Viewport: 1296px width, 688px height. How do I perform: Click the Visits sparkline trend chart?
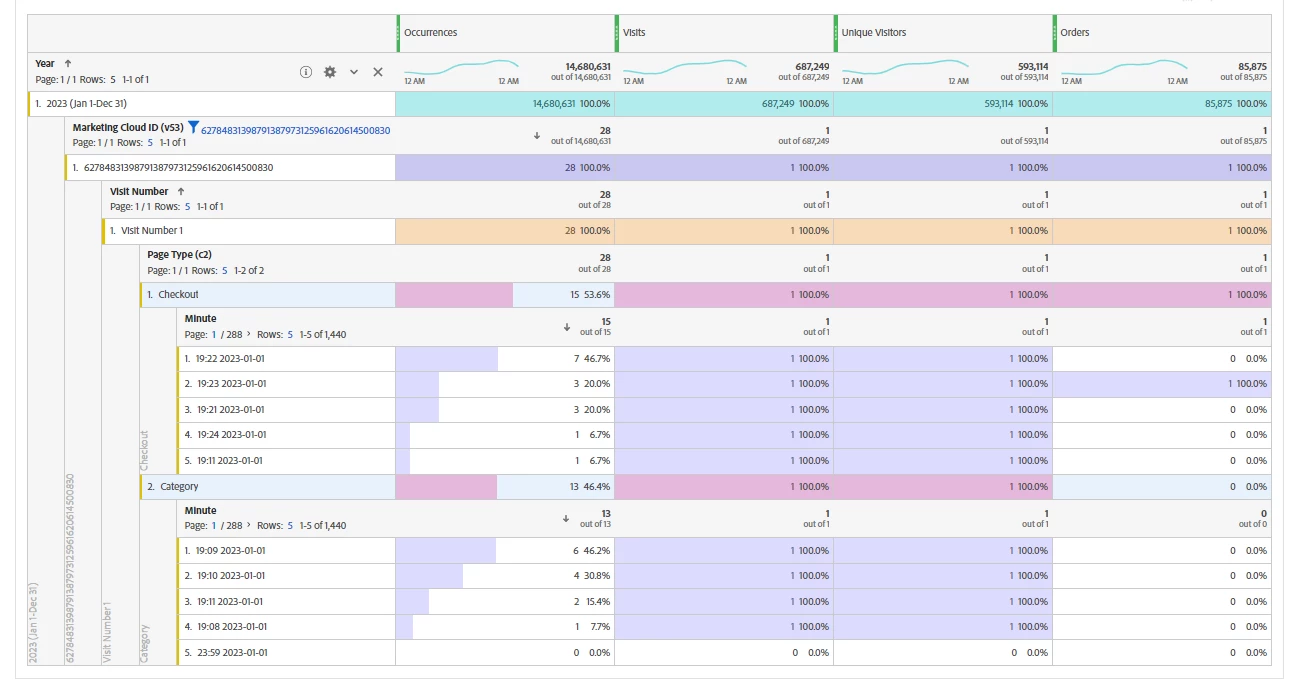[x=684, y=69]
